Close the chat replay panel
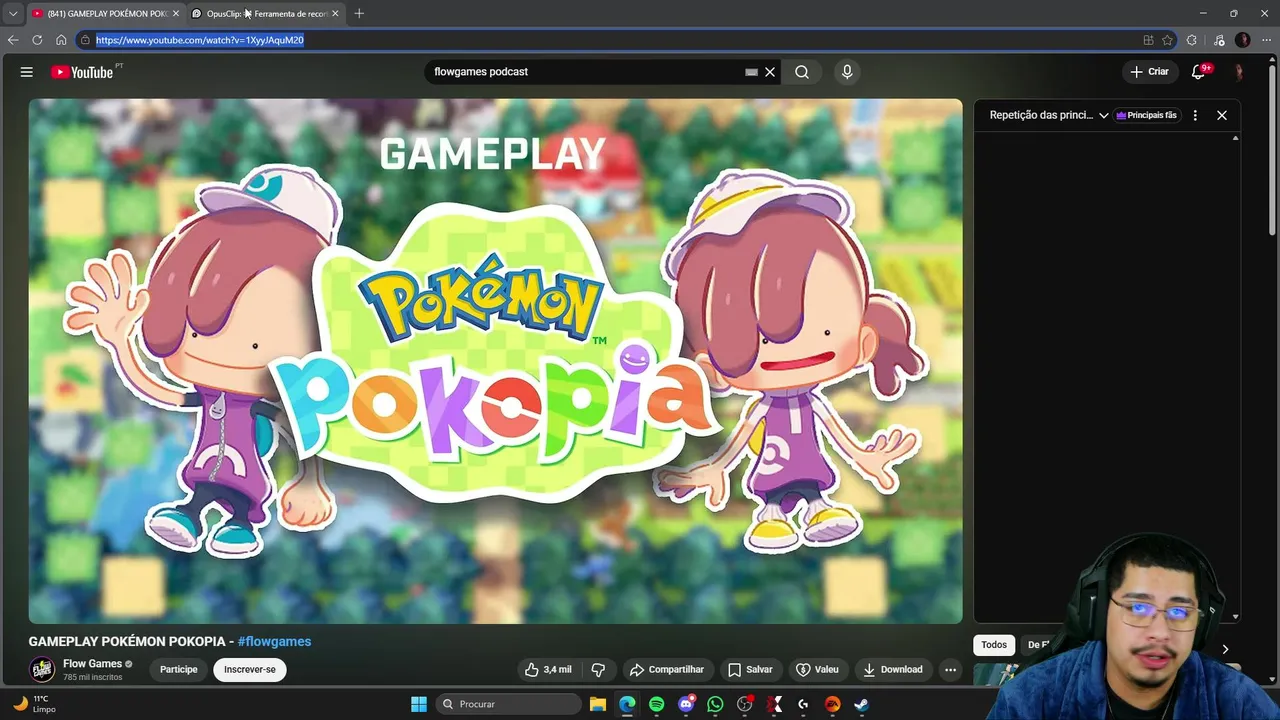 (x=1222, y=115)
